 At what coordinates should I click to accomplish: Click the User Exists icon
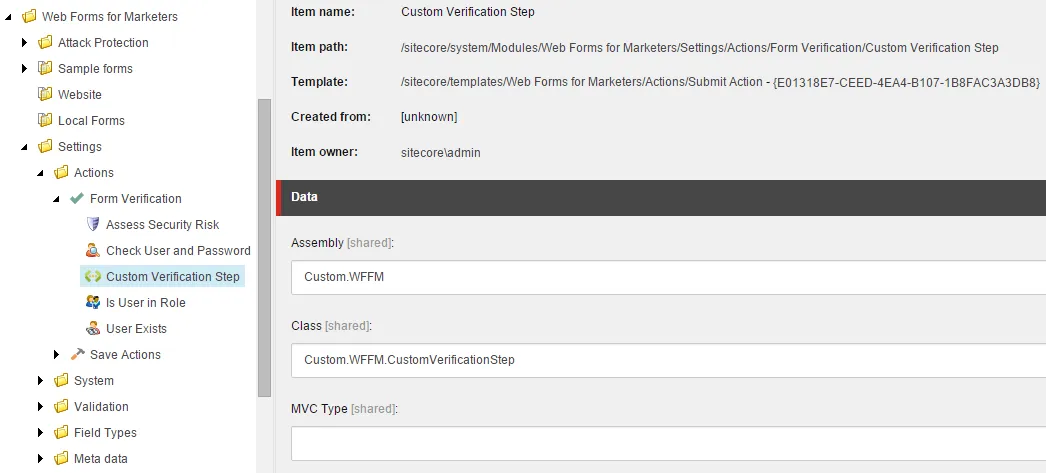point(93,329)
